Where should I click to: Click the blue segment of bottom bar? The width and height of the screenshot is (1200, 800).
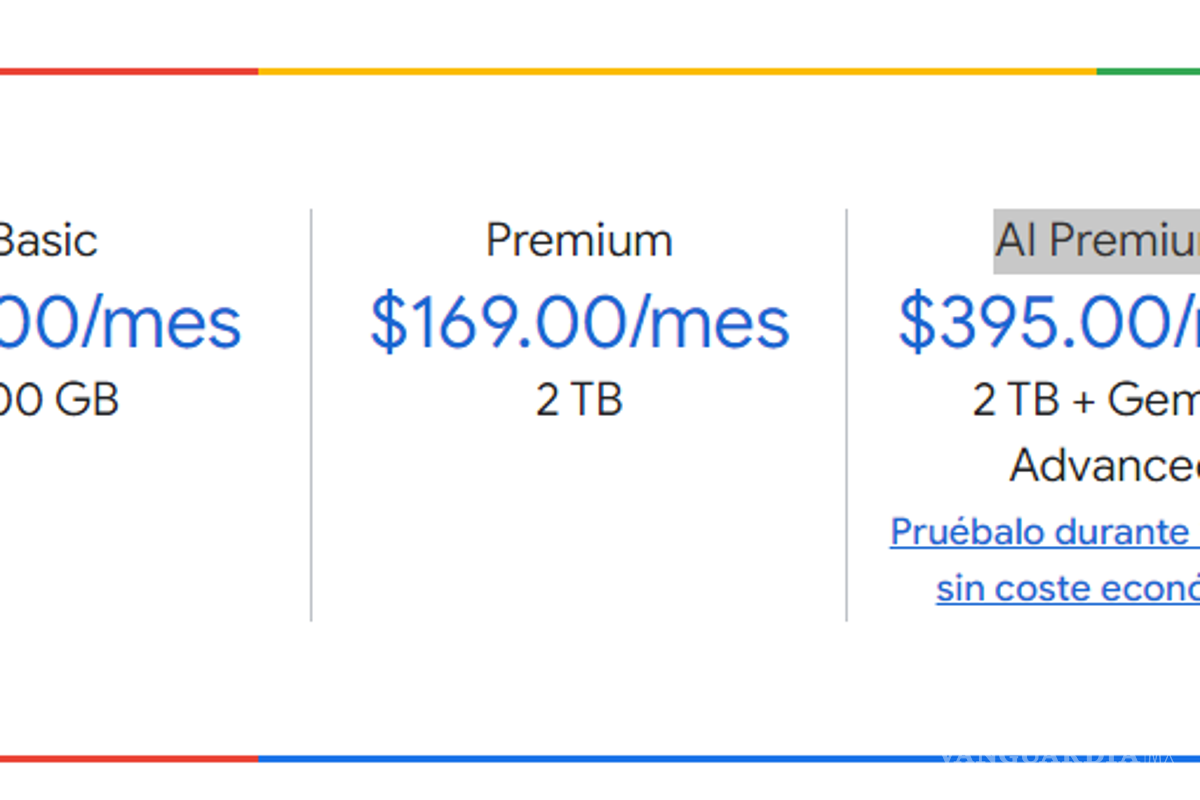[x=600, y=759]
